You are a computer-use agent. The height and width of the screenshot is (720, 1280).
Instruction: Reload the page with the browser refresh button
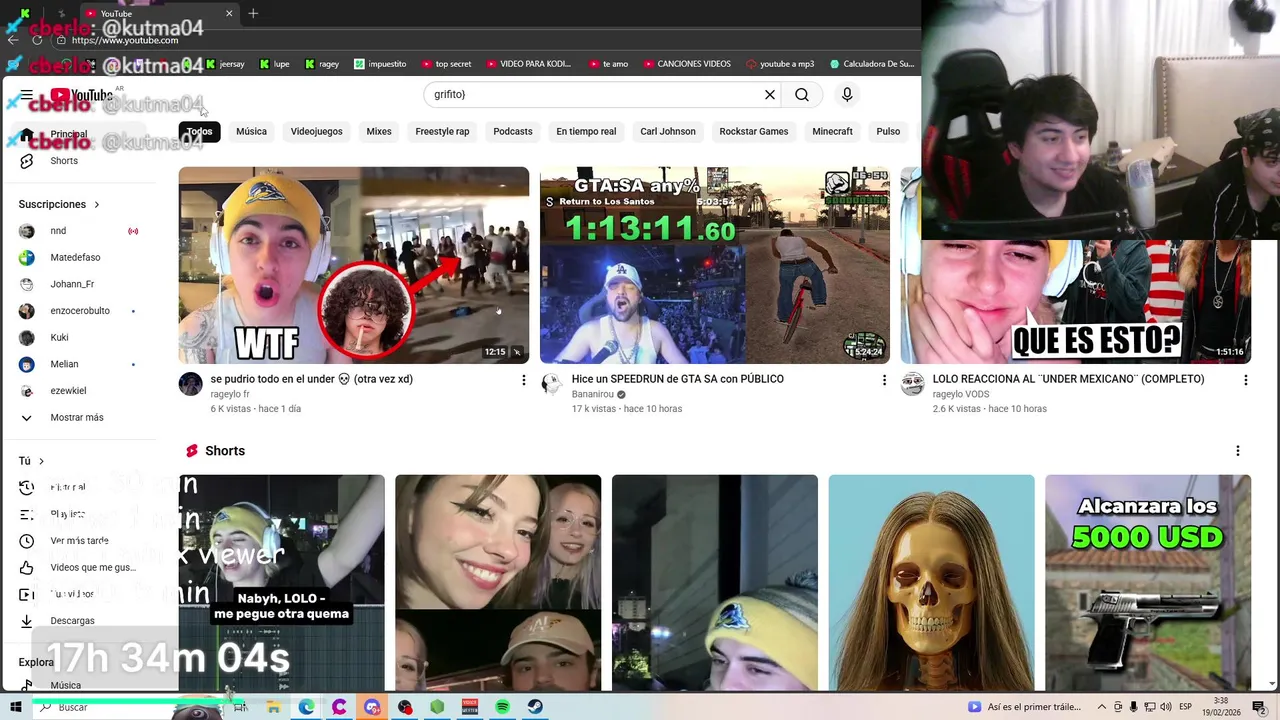coord(37,40)
